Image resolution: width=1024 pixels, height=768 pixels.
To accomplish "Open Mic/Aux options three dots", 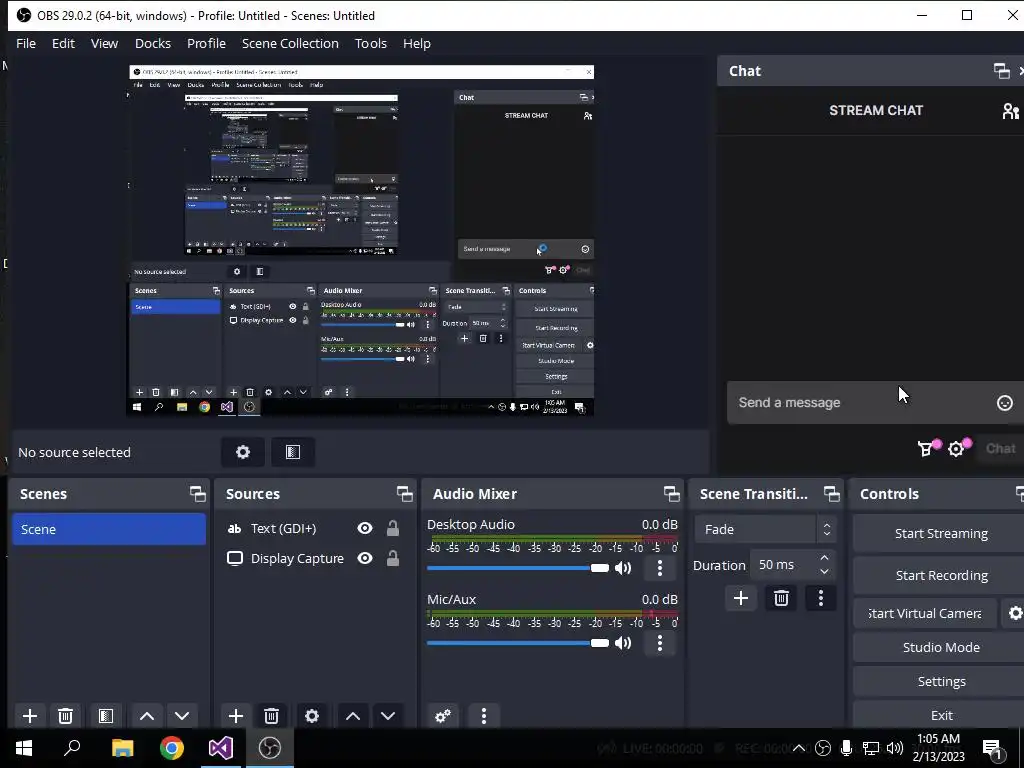I will pos(660,643).
